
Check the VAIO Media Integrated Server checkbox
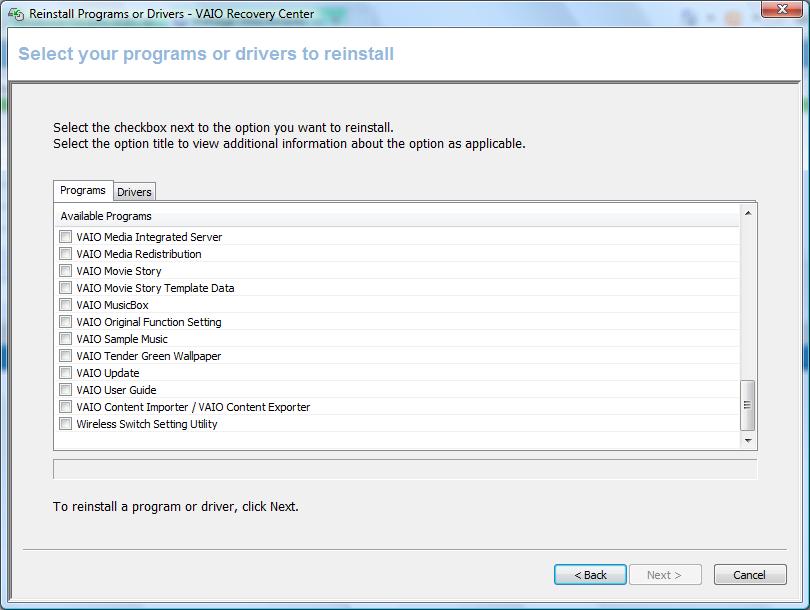(x=66, y=237)
